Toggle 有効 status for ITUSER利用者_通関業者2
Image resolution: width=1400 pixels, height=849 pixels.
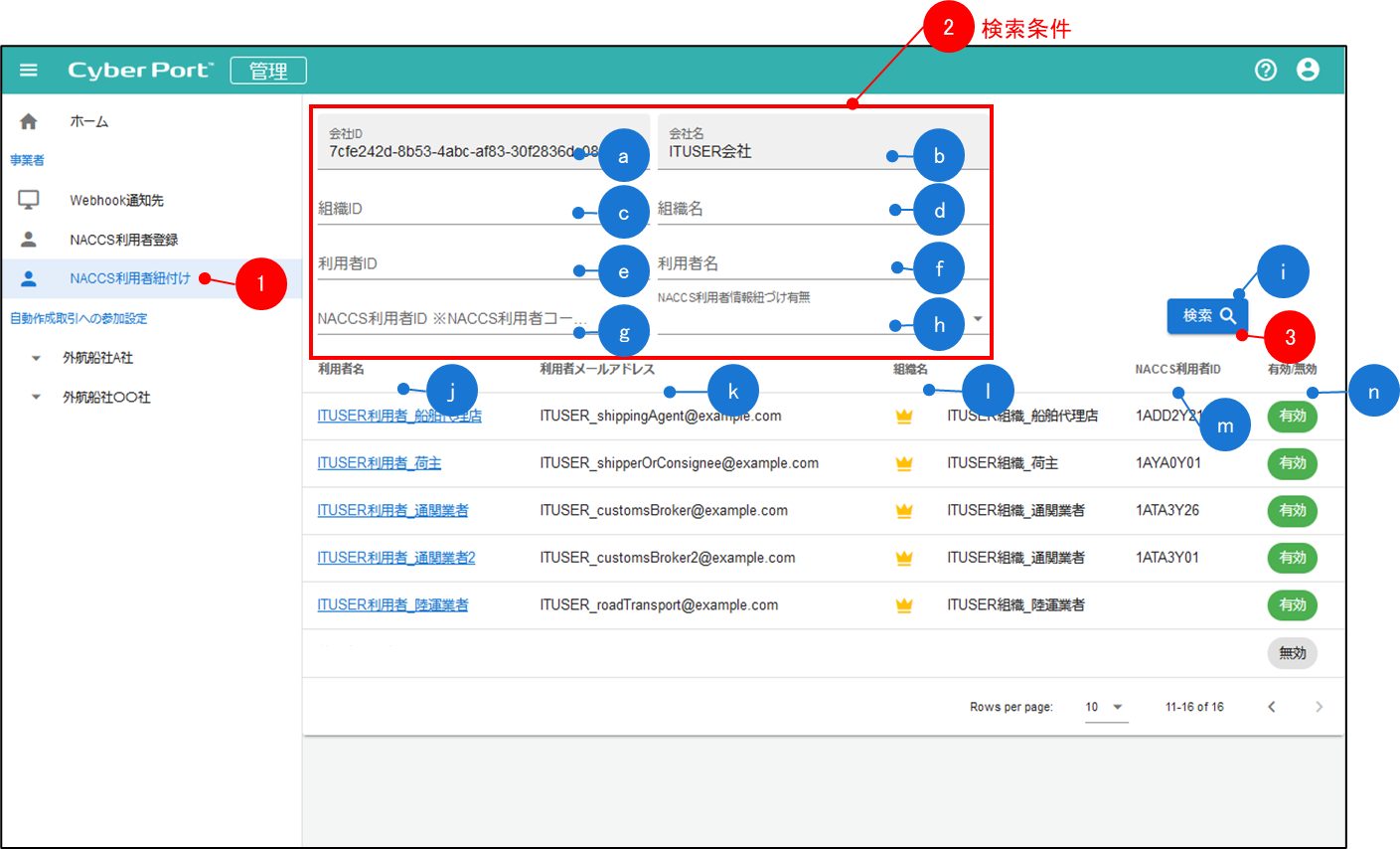coord(1292,558)
